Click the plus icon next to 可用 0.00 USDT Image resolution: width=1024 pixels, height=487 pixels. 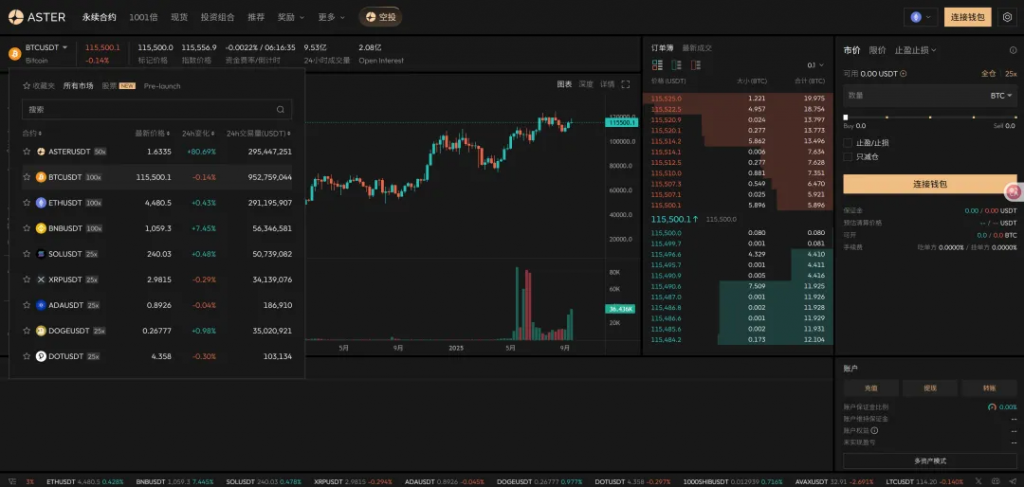coord(903,74)
